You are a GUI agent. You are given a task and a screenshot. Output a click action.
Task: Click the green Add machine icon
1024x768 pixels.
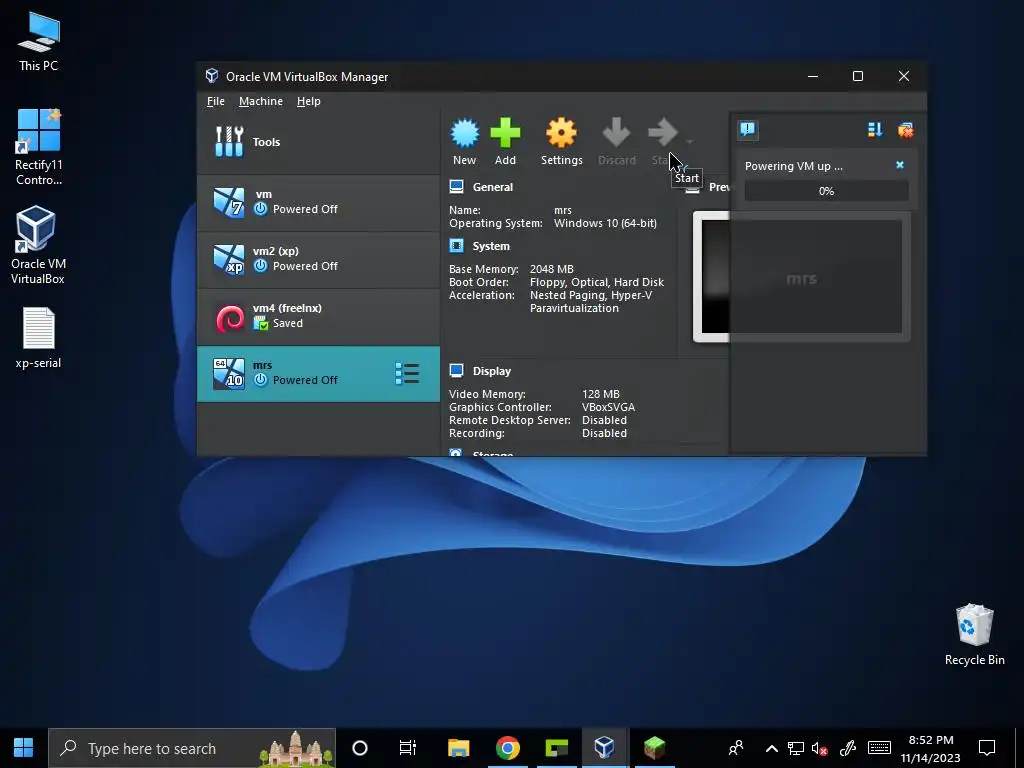pyautogui.click(x=505, y=133)
